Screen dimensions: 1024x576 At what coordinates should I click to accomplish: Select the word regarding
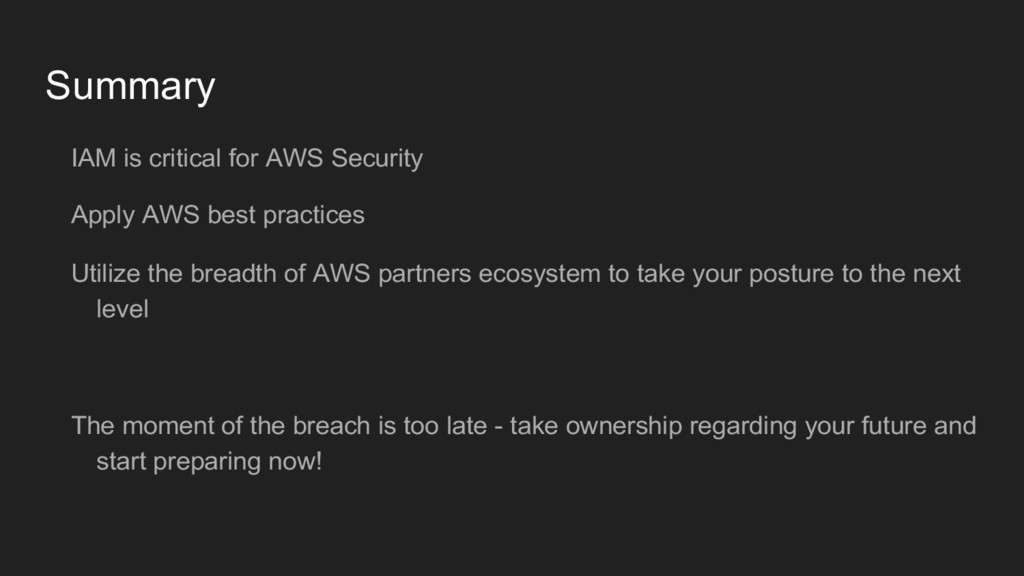pos(743,427)
